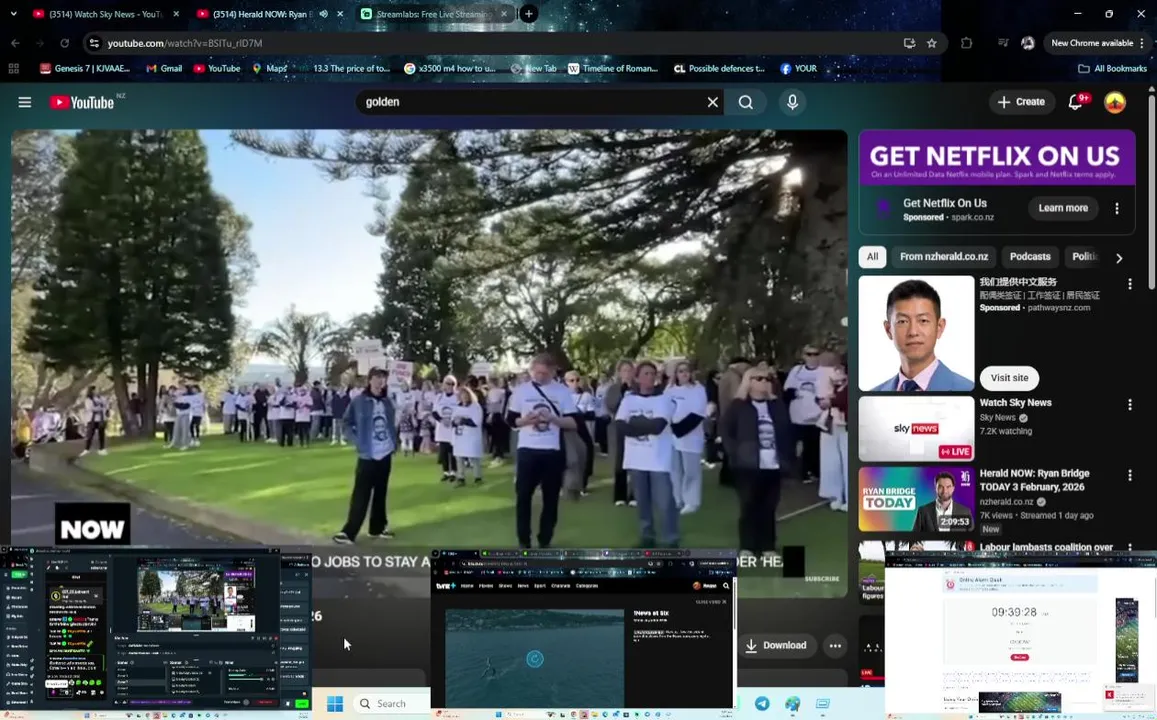Click the Windows taskbar Search box
Viewport: 1157px width, 720px height.
(390, 703)
